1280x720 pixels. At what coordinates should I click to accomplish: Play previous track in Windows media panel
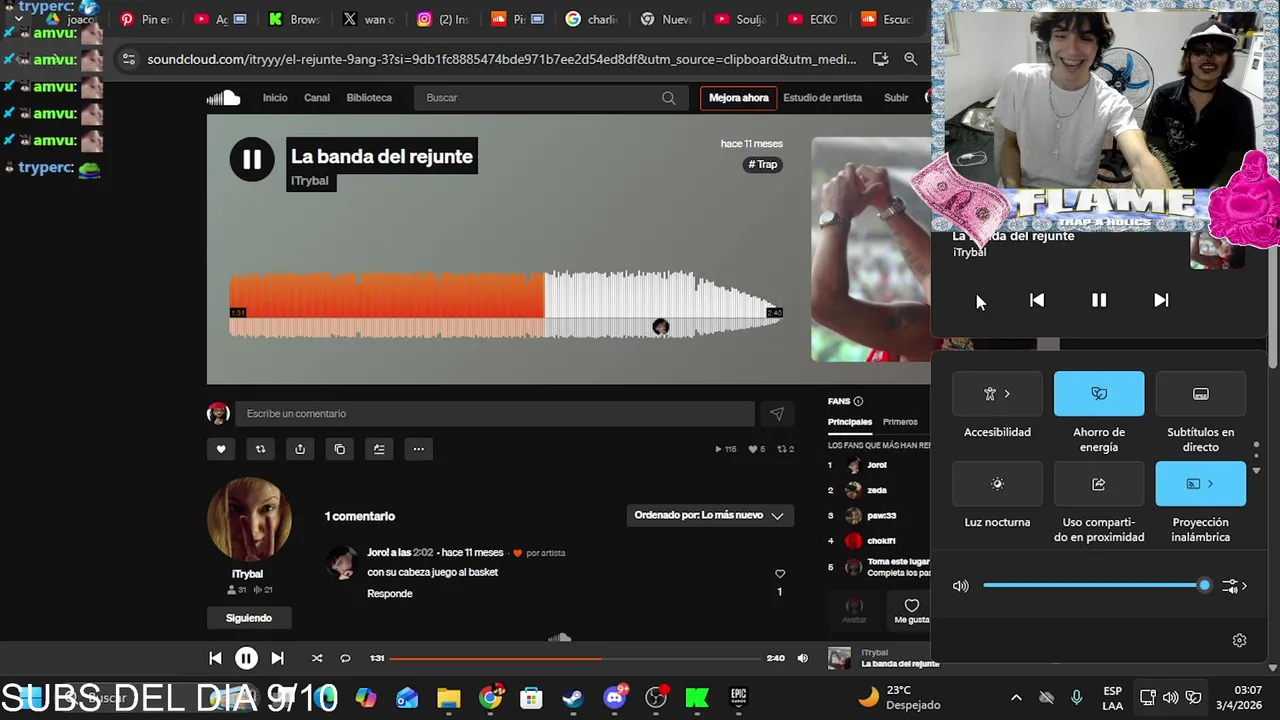tap(1037, 300)
